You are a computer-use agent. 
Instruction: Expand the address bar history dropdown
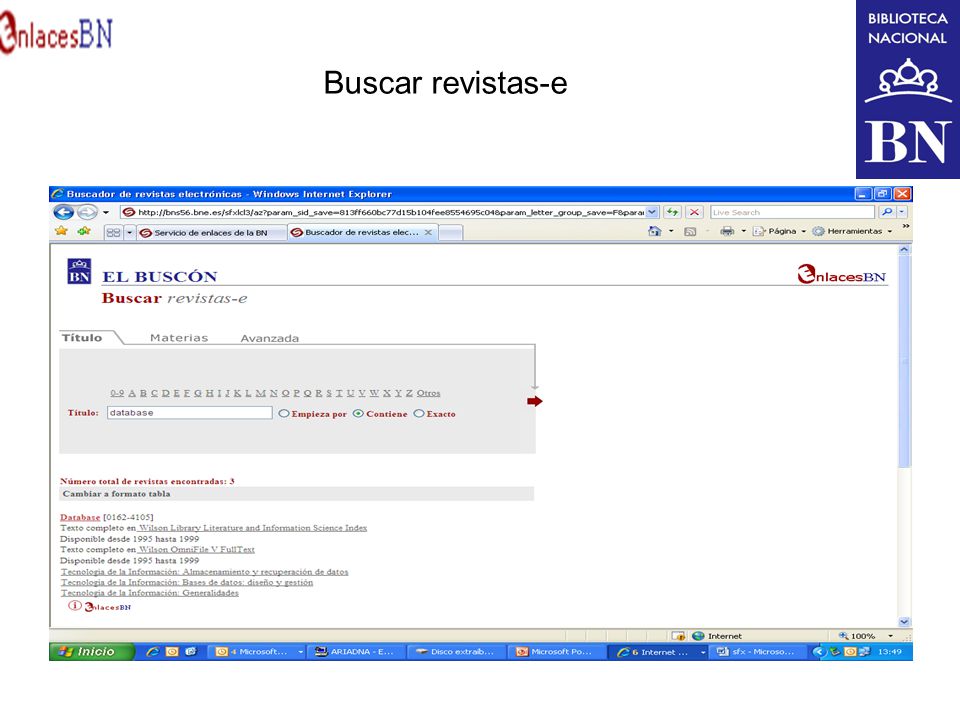coord(652,212)
